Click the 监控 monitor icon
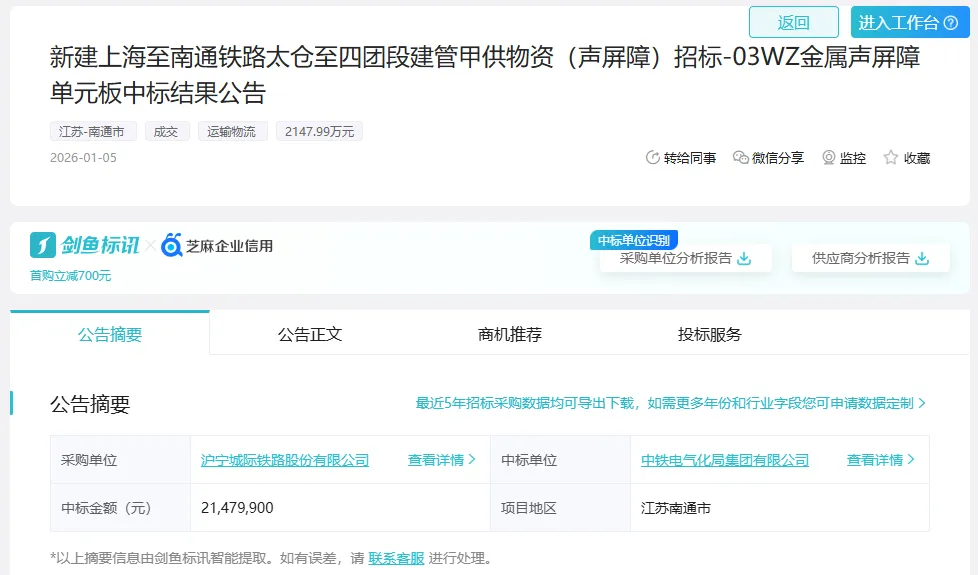Image resolution: width=978 pixels, height=575 pixels. coord(829,158)
